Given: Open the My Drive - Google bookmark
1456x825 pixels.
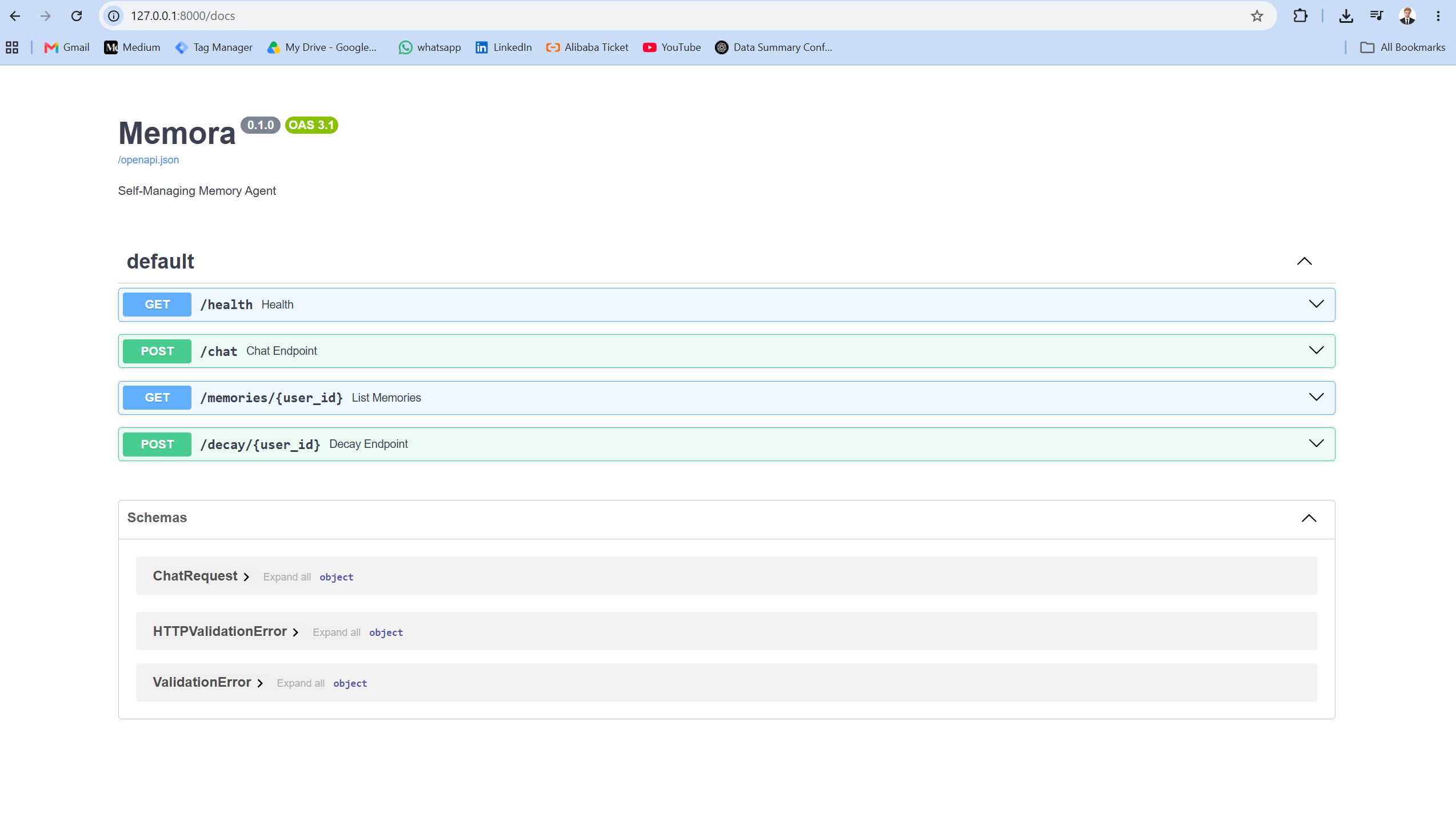Looking at the screenshot, I should (x=322, y=47).
